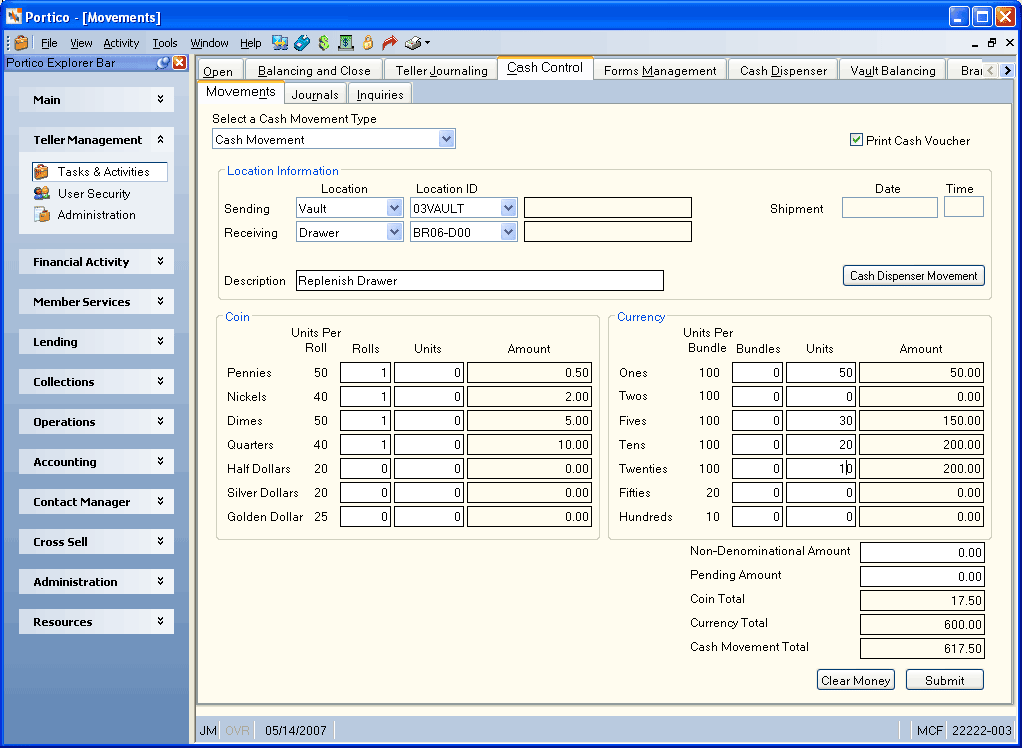Image resolution: width=1022 pixels, height=748 pixels.
Task: Expand the Cross Sell section
Action: (160, 541)
